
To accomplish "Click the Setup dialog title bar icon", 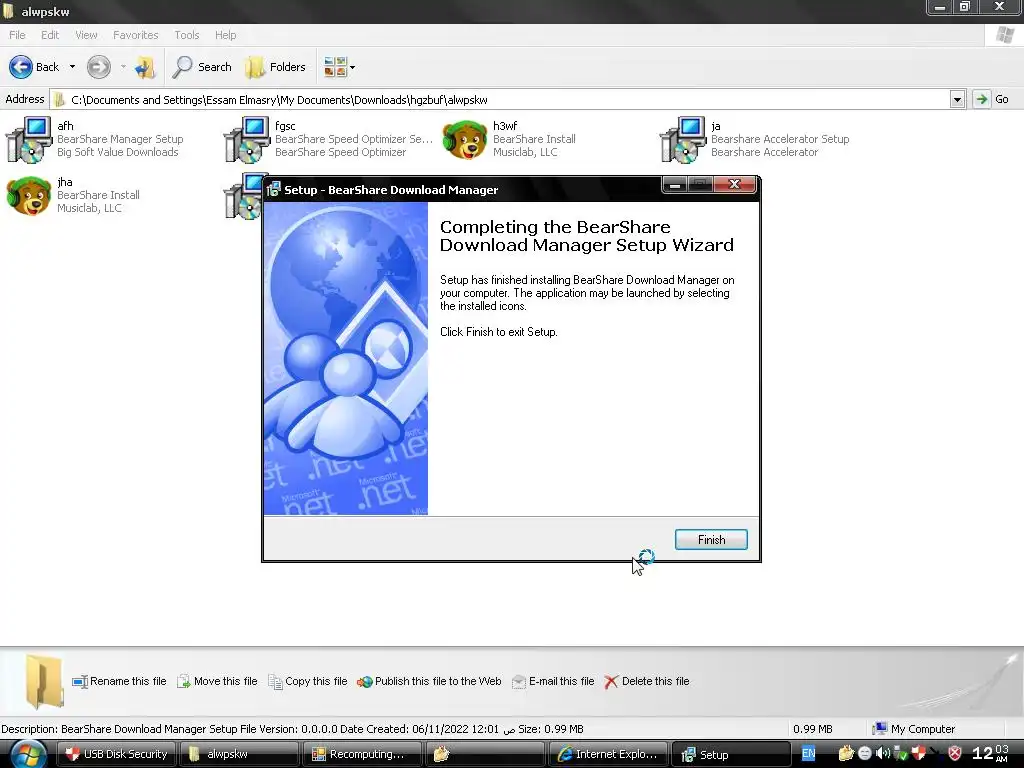I will coord(273,189).
